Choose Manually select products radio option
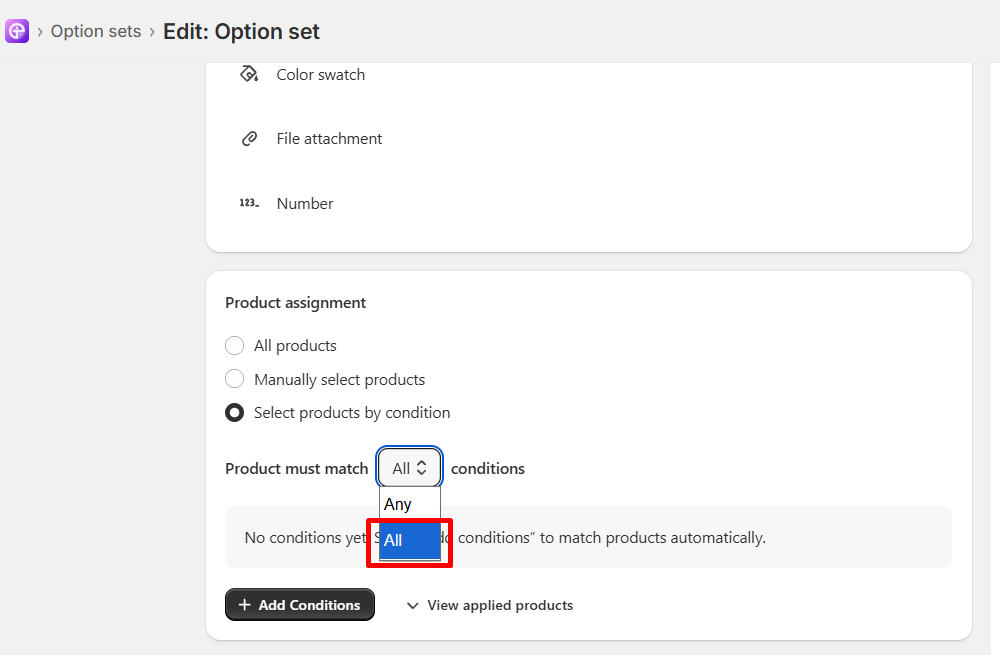Screen dimensions: 1000x655 click(235, 379)
